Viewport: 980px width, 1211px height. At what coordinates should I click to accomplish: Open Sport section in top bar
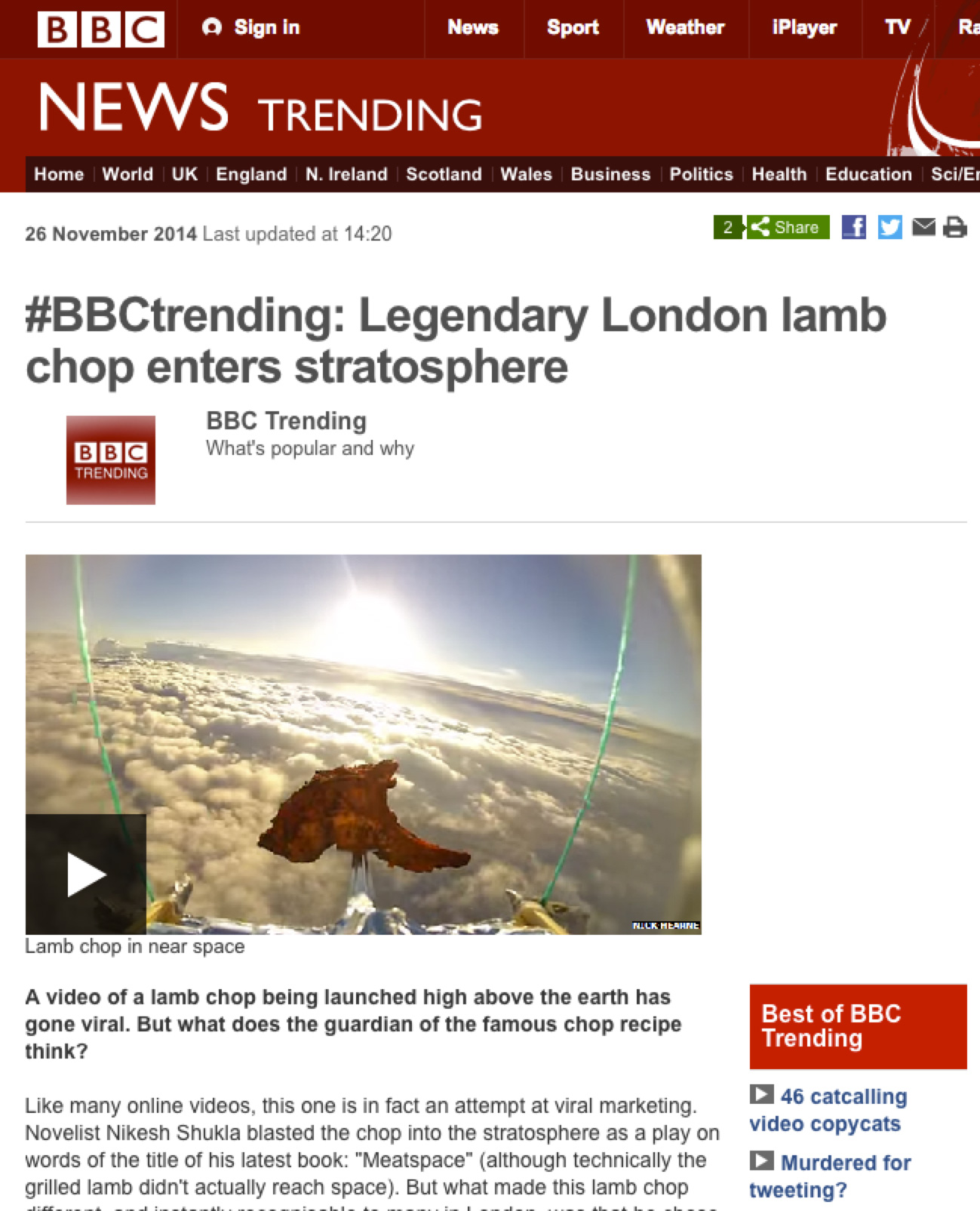click(573, 28)
